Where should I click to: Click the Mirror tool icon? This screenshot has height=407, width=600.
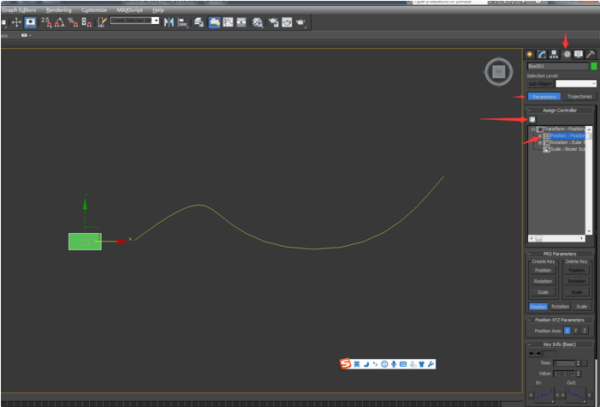coord(169,23)
